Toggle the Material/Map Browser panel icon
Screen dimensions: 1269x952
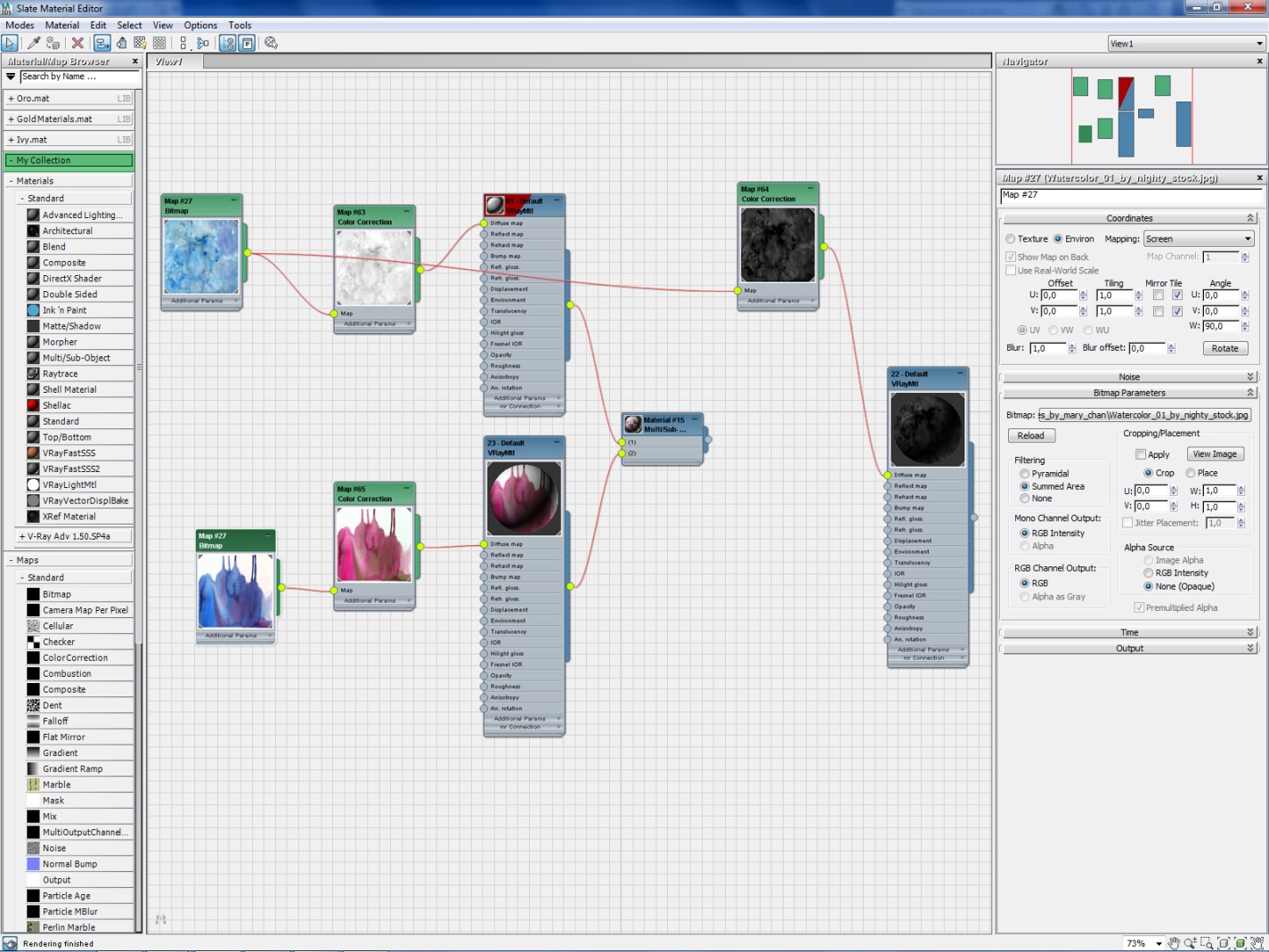click(228, 43)
